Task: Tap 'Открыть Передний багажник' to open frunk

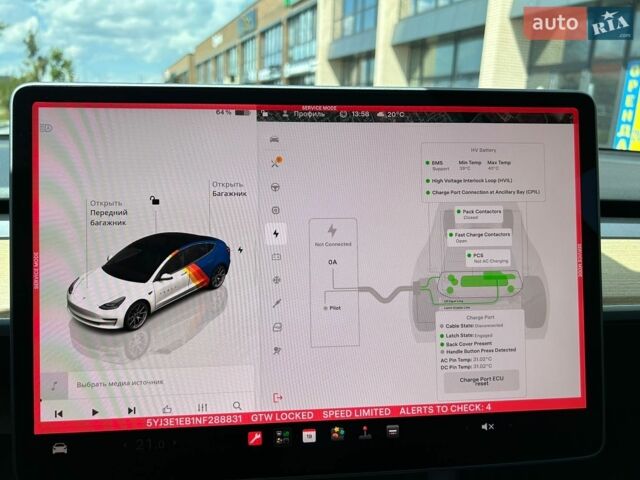Action: pos(109,213)
